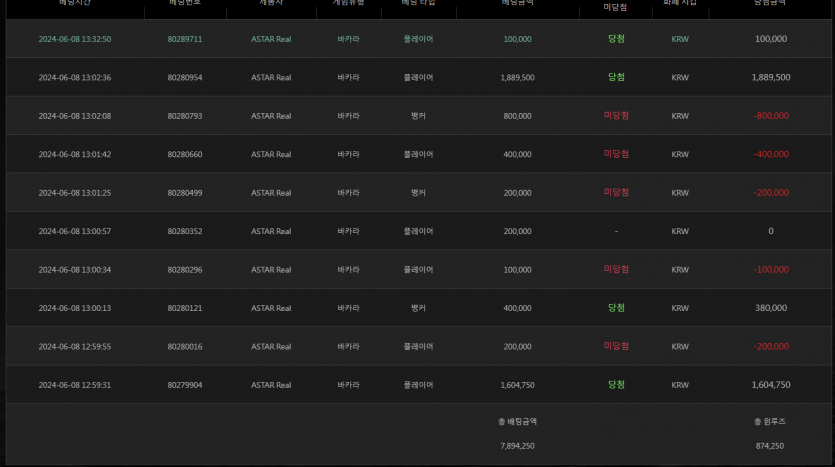Click the 당첨 status for bet 80280954

click(616, 77)
